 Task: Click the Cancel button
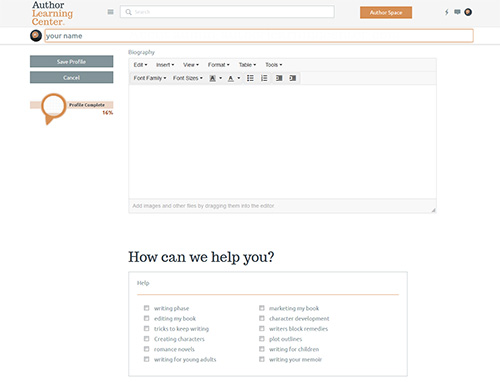pos(71,77)
